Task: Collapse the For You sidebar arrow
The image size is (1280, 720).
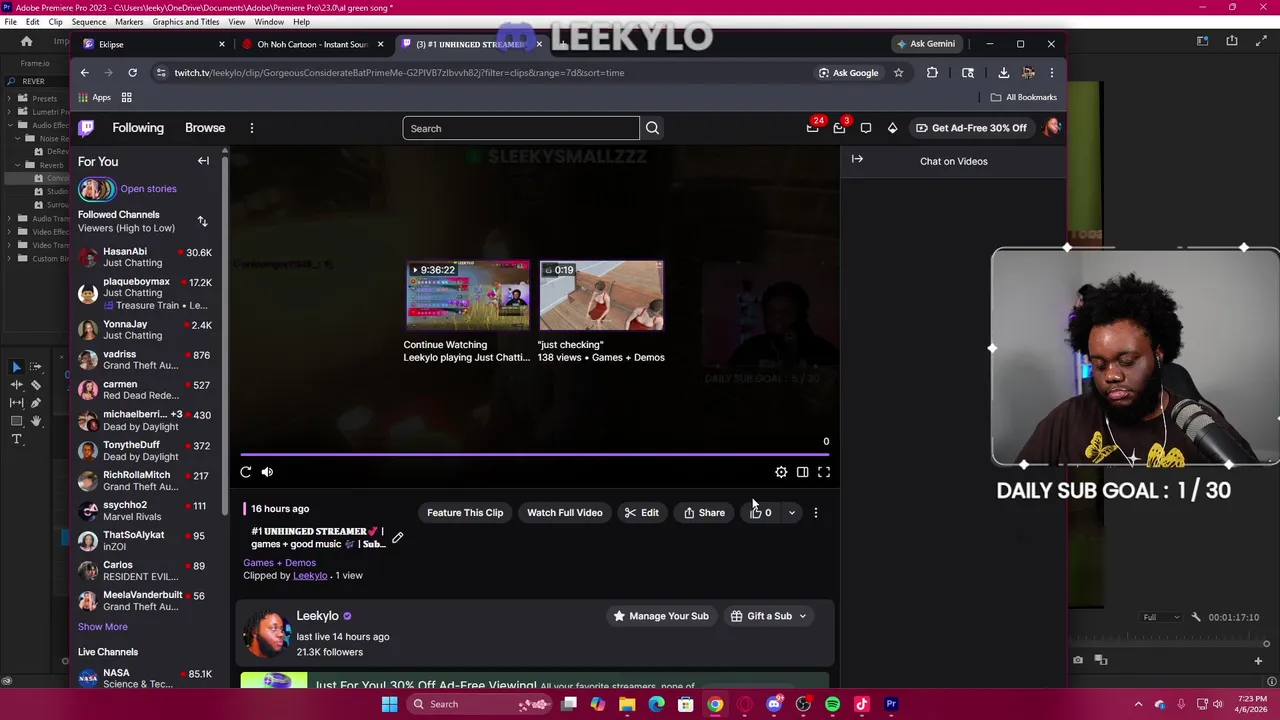Action: 203,161
